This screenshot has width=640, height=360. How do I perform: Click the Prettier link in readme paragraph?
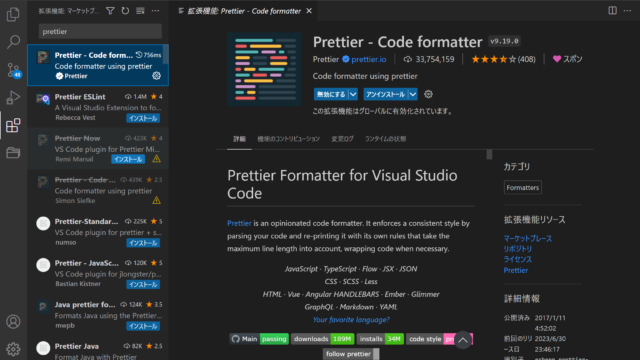coord(239,223)
